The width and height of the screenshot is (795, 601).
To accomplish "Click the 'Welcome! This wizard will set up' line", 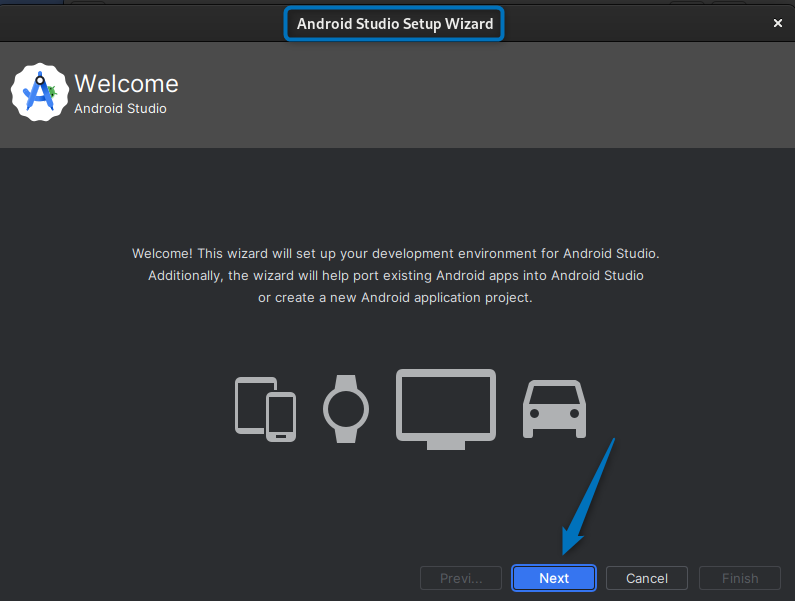I will [395, 254].
